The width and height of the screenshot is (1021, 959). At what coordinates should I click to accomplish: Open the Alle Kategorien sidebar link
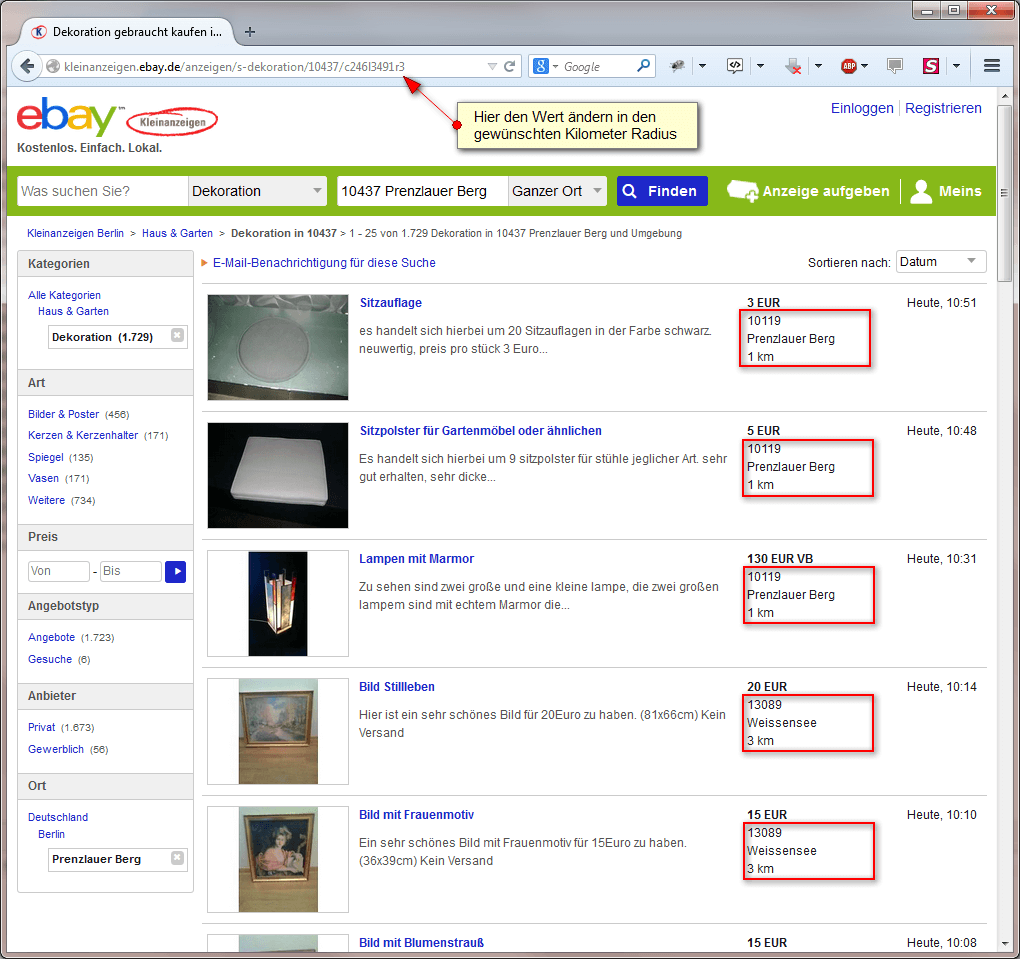pyautogui.click(x=64, y=295)
